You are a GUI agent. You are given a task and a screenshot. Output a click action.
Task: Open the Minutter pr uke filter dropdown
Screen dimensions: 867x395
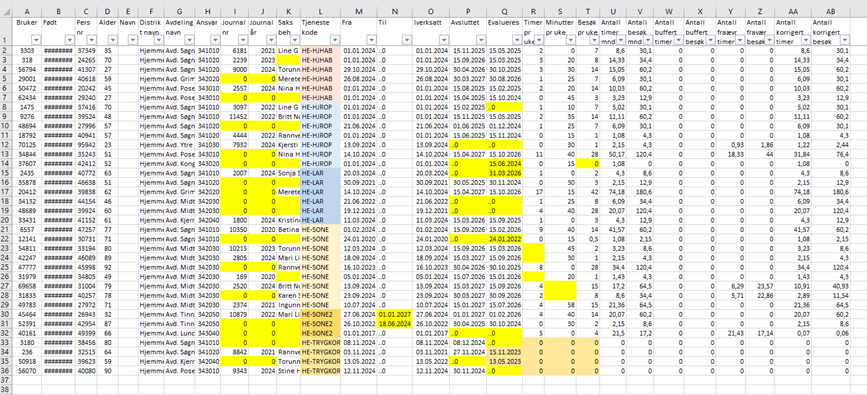[x=571, y=40]
